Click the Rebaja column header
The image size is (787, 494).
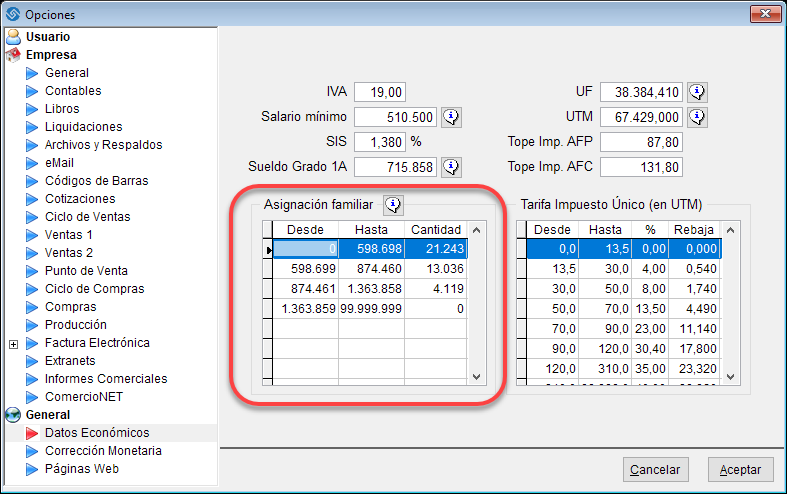click(x=694, y=229)
